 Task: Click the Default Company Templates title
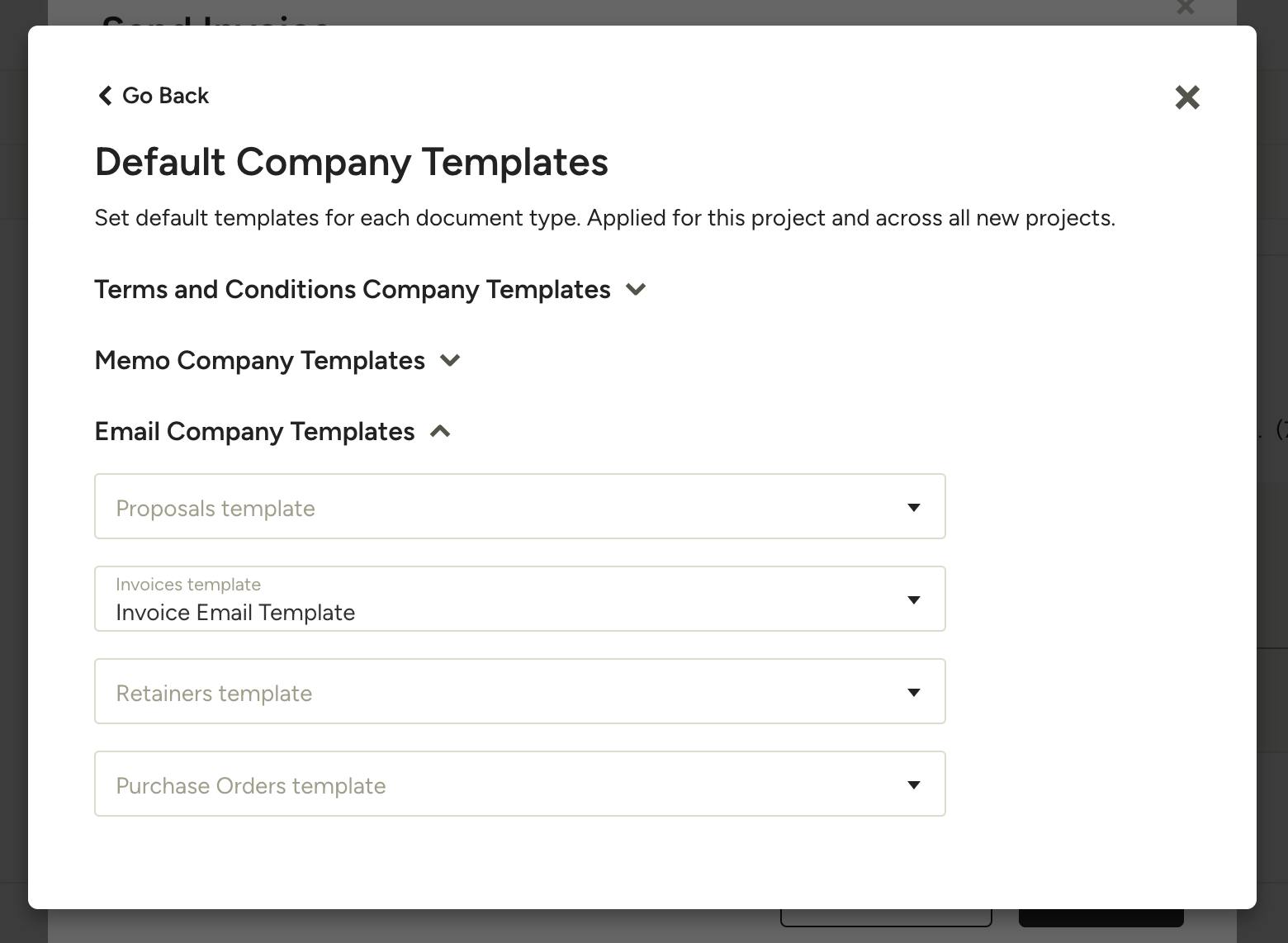tap(352, 163)
